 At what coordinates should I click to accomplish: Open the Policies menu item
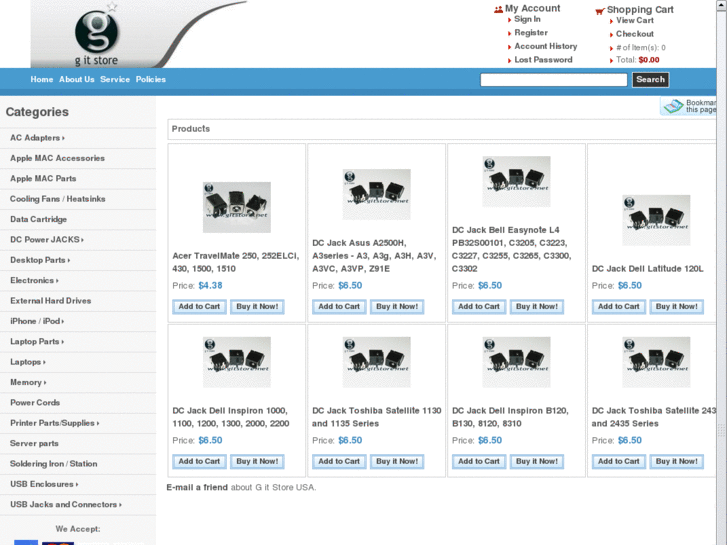tap(151, 79)
